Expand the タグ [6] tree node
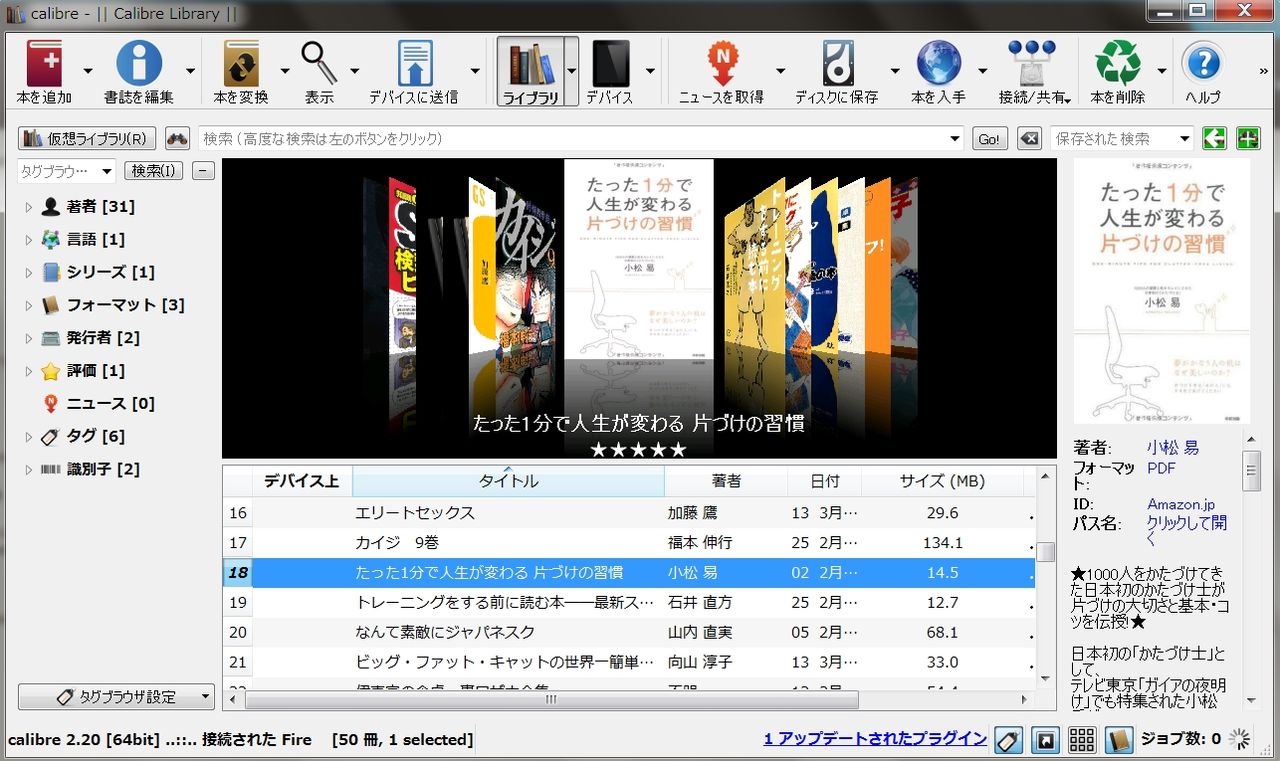The width and height of the screenshot is (1280, 761). [29, 436]
